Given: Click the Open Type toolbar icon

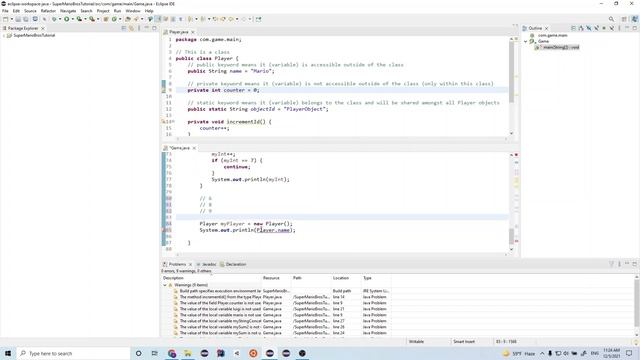Looking at the screenshot, I should [x=127, y=19].
